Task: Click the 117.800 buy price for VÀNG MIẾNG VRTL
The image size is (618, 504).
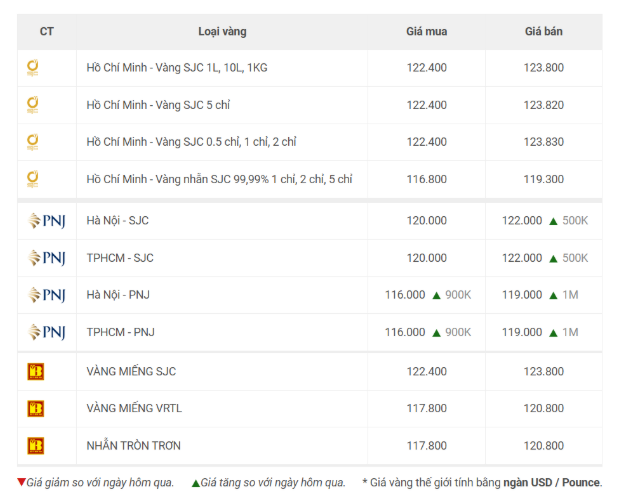Action: tap(426, 408)
